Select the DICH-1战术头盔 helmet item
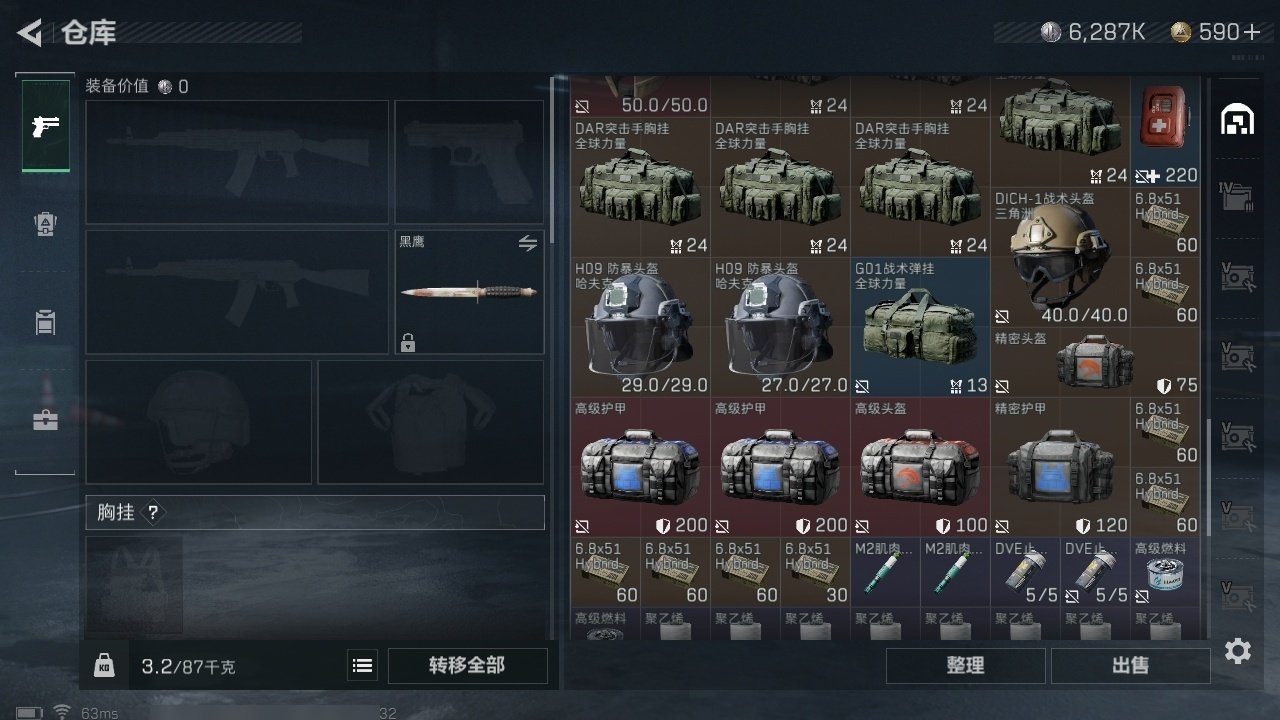 [1060, 257]
